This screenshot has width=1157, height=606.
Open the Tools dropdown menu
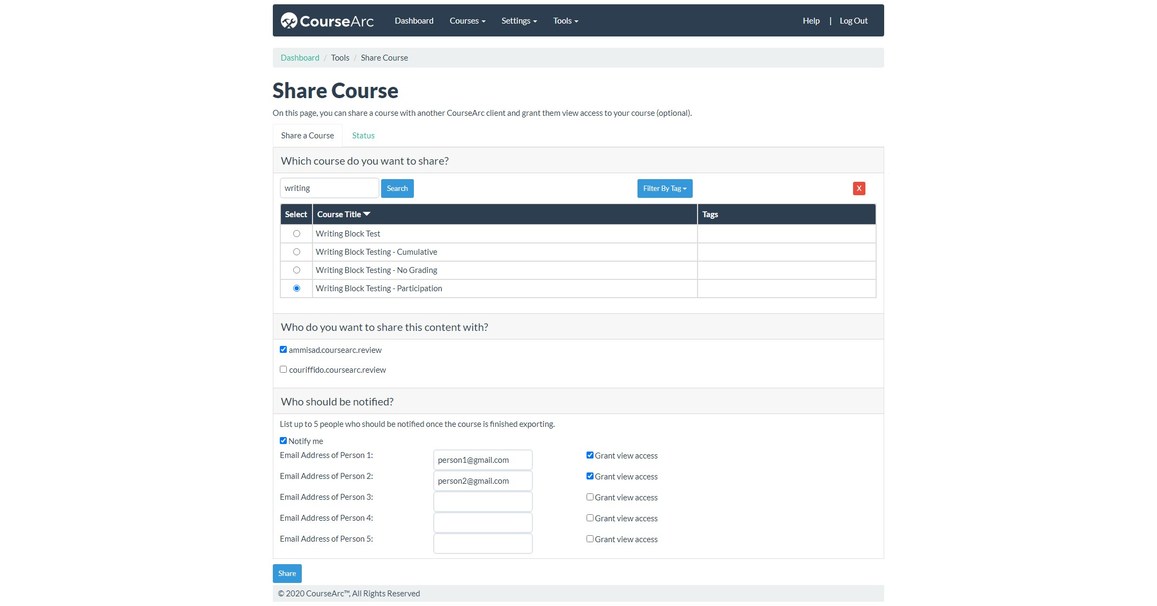564,19
